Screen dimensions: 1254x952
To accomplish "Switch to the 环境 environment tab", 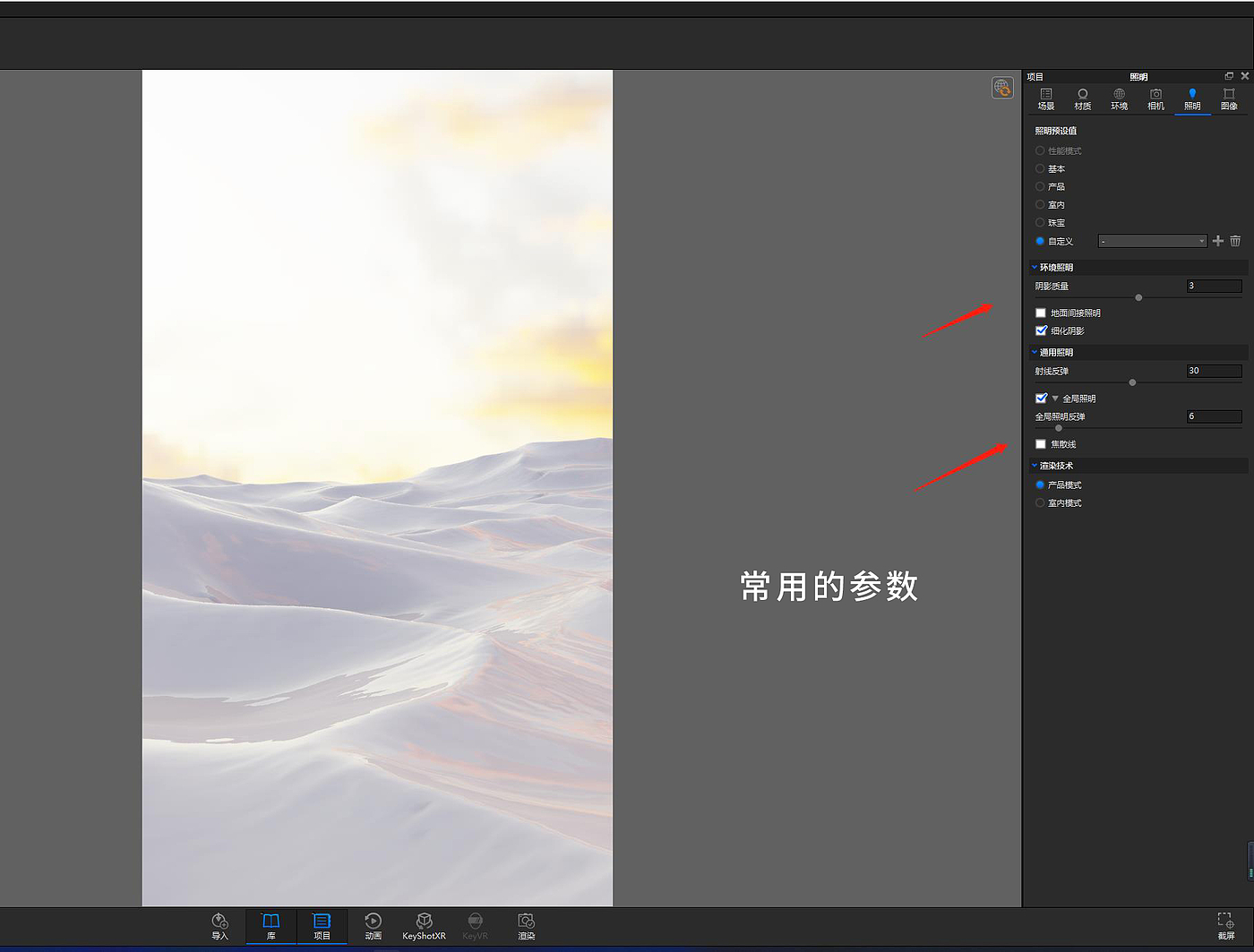I will (x=1120, y=99).
